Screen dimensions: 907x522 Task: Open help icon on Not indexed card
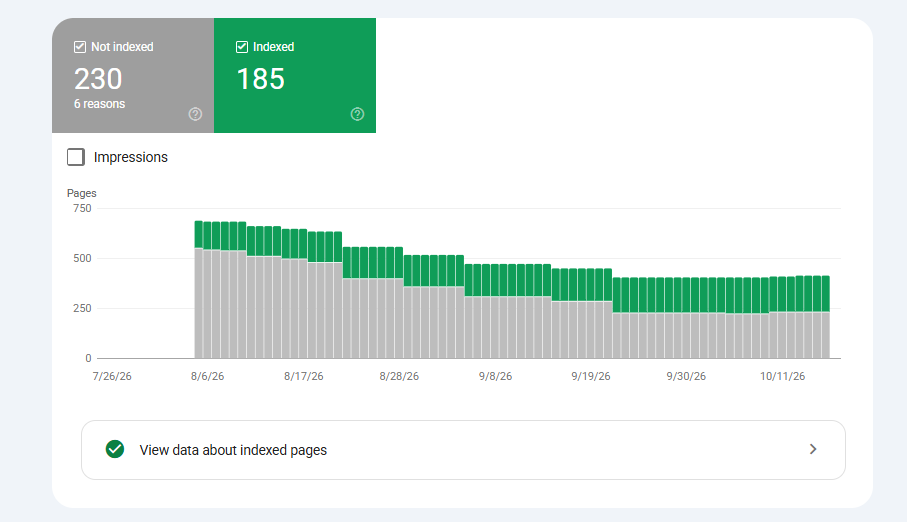pos(196,114)
